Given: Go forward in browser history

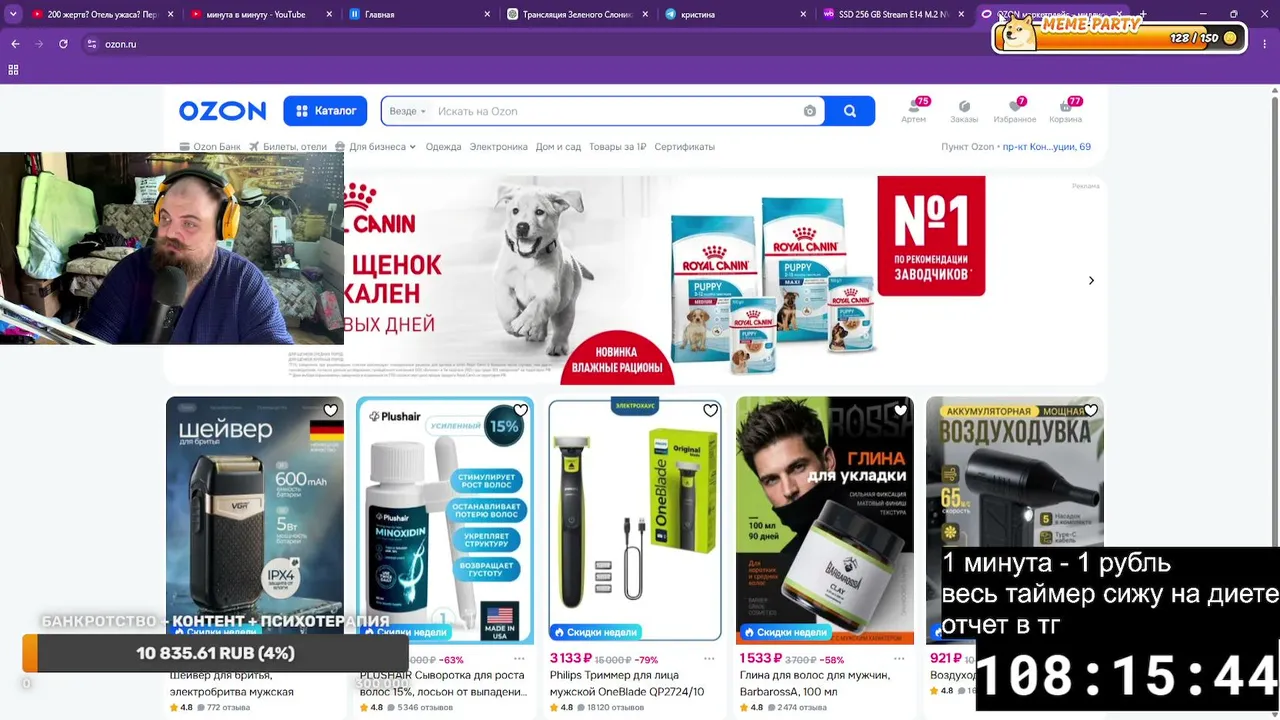Looking at the screenshot, I should pos(39,44).
